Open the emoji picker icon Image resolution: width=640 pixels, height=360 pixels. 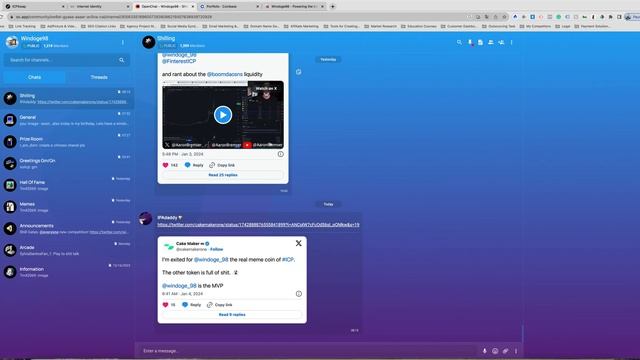(495, 351)
